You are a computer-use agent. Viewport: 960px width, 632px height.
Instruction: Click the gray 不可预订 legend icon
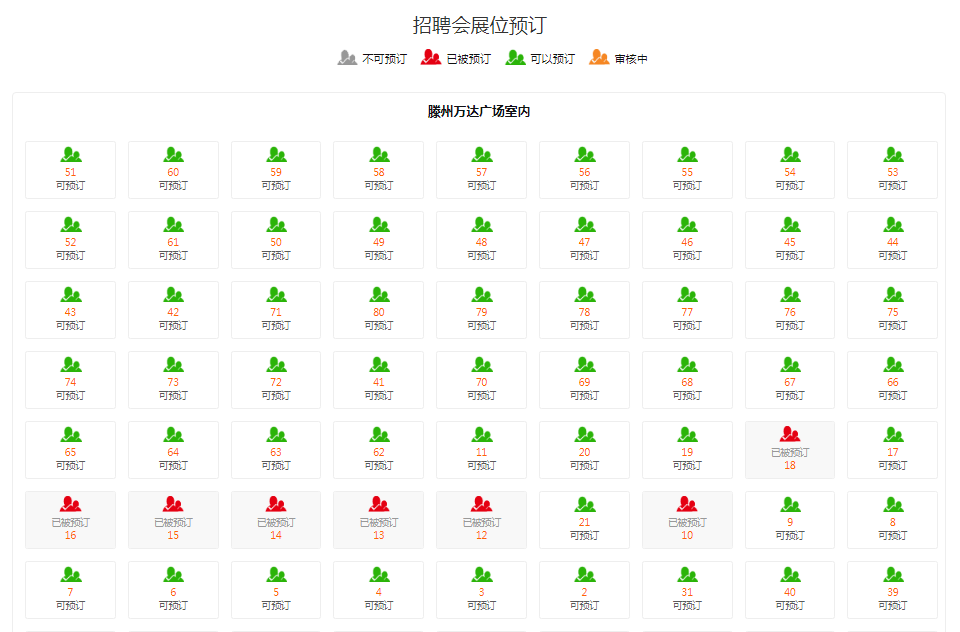pos(347,58)
